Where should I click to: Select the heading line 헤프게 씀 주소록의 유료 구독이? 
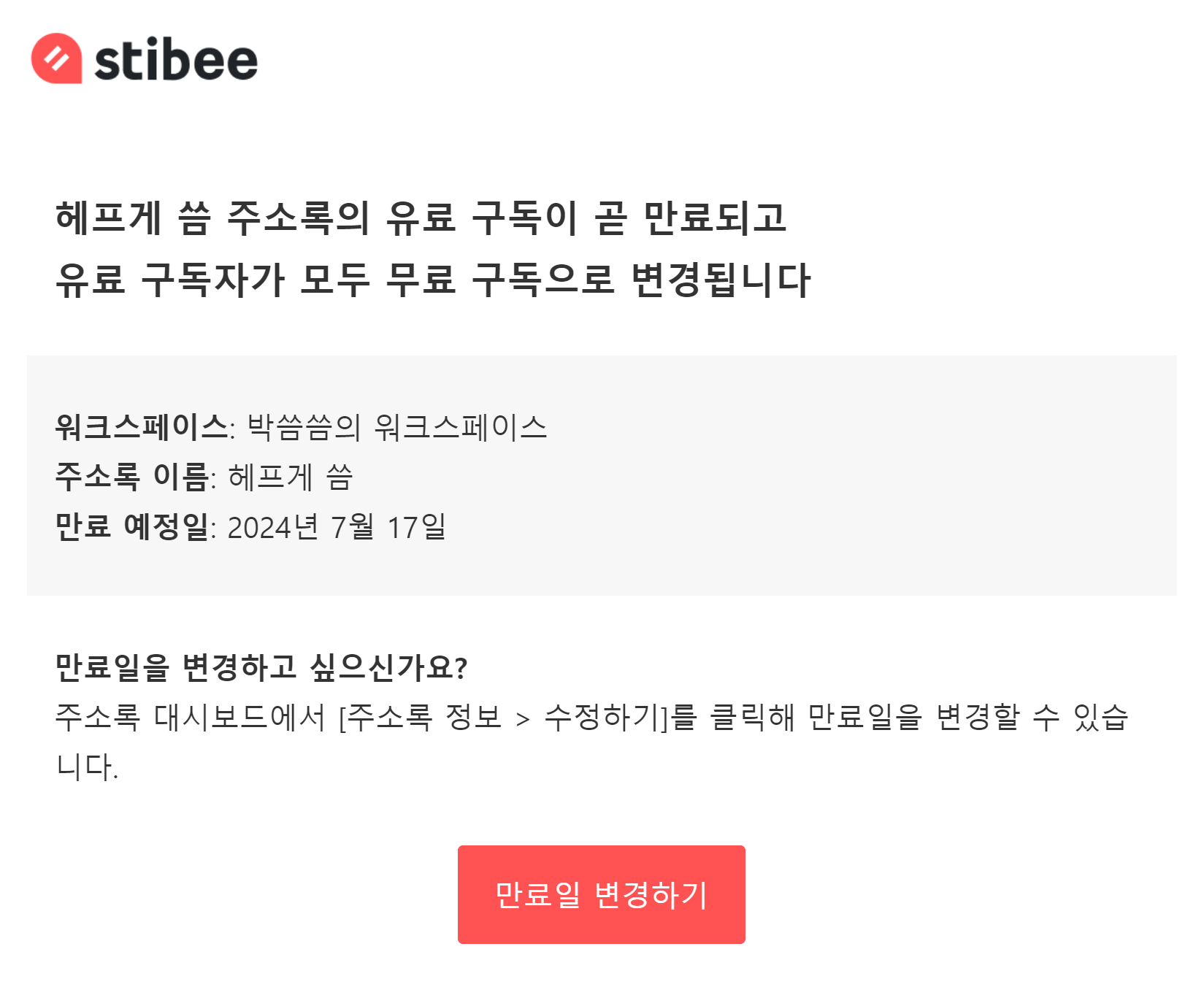(316, 218)
